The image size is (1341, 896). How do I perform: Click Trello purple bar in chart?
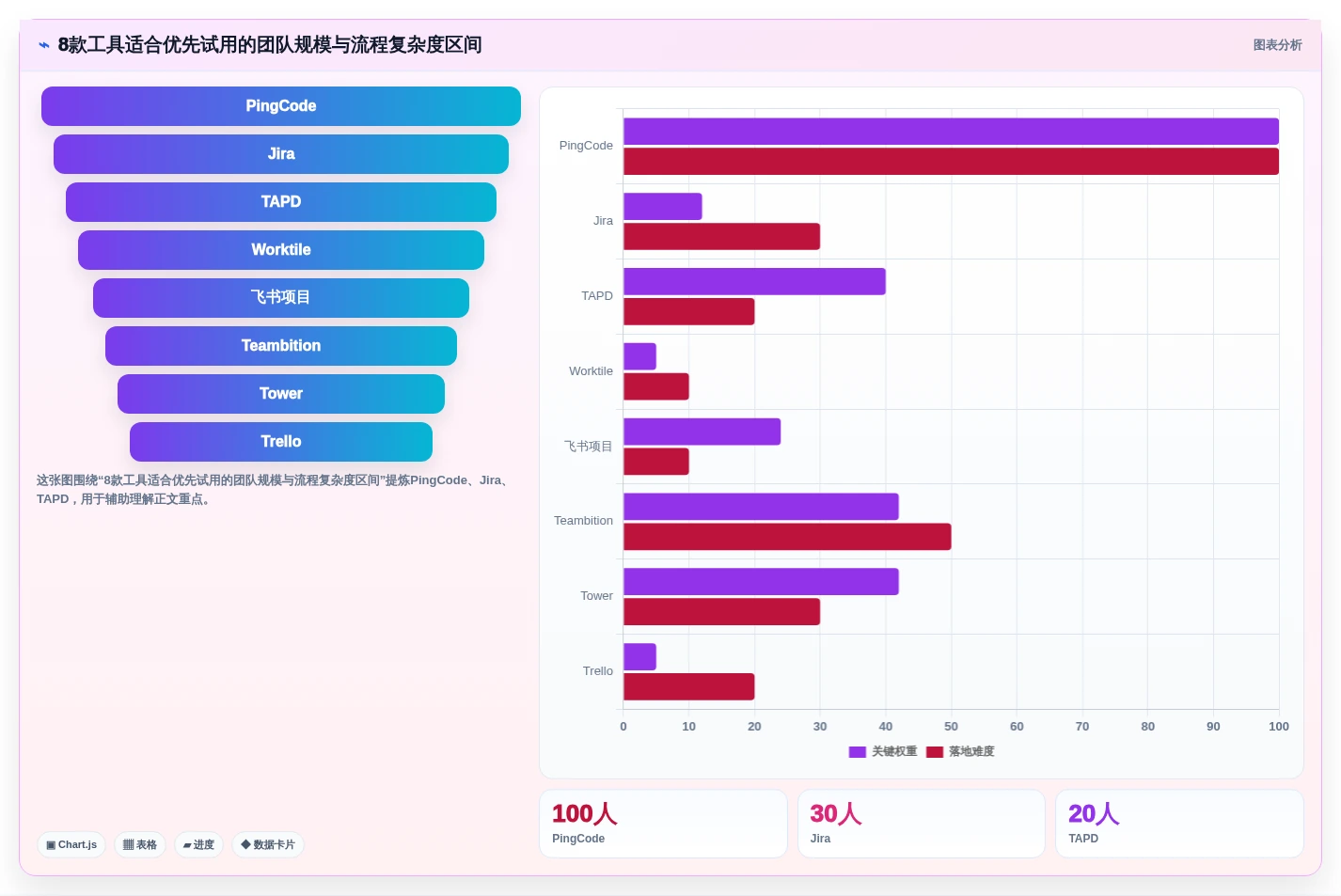[x=639, y=657]
